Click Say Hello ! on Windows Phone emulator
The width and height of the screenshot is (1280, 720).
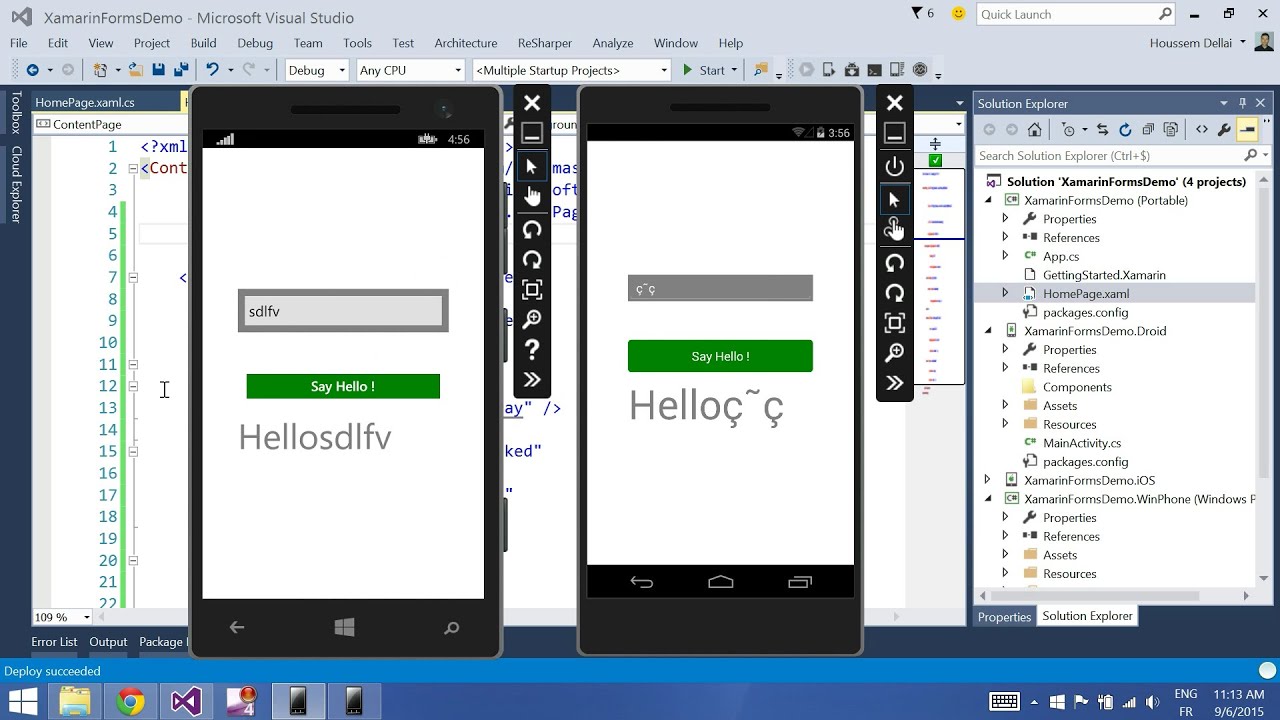pos(343,386)
